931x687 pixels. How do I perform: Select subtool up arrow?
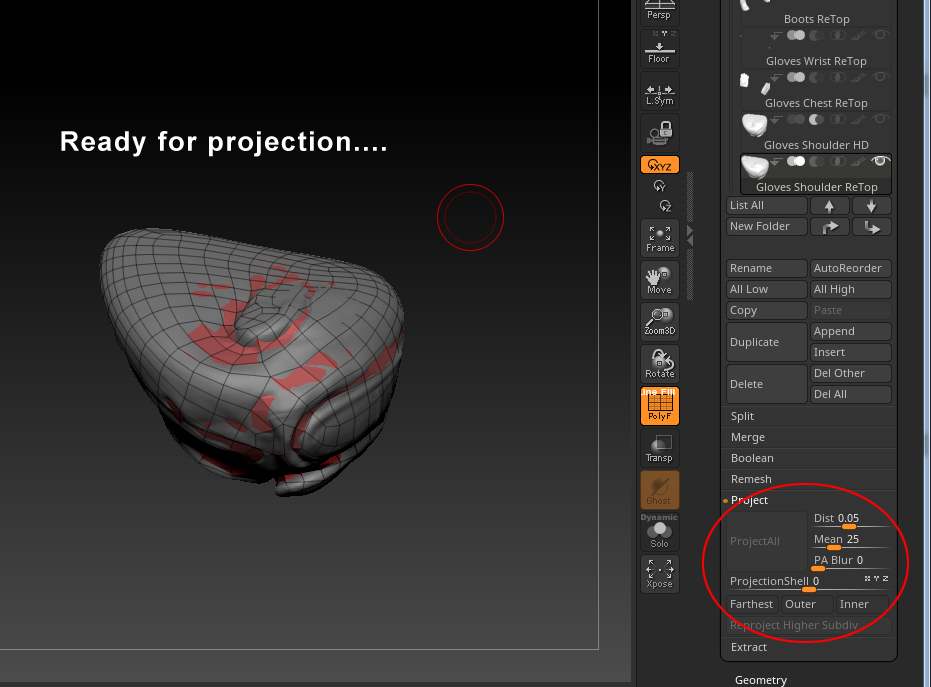pyautogui.click(x=829, y=205)
